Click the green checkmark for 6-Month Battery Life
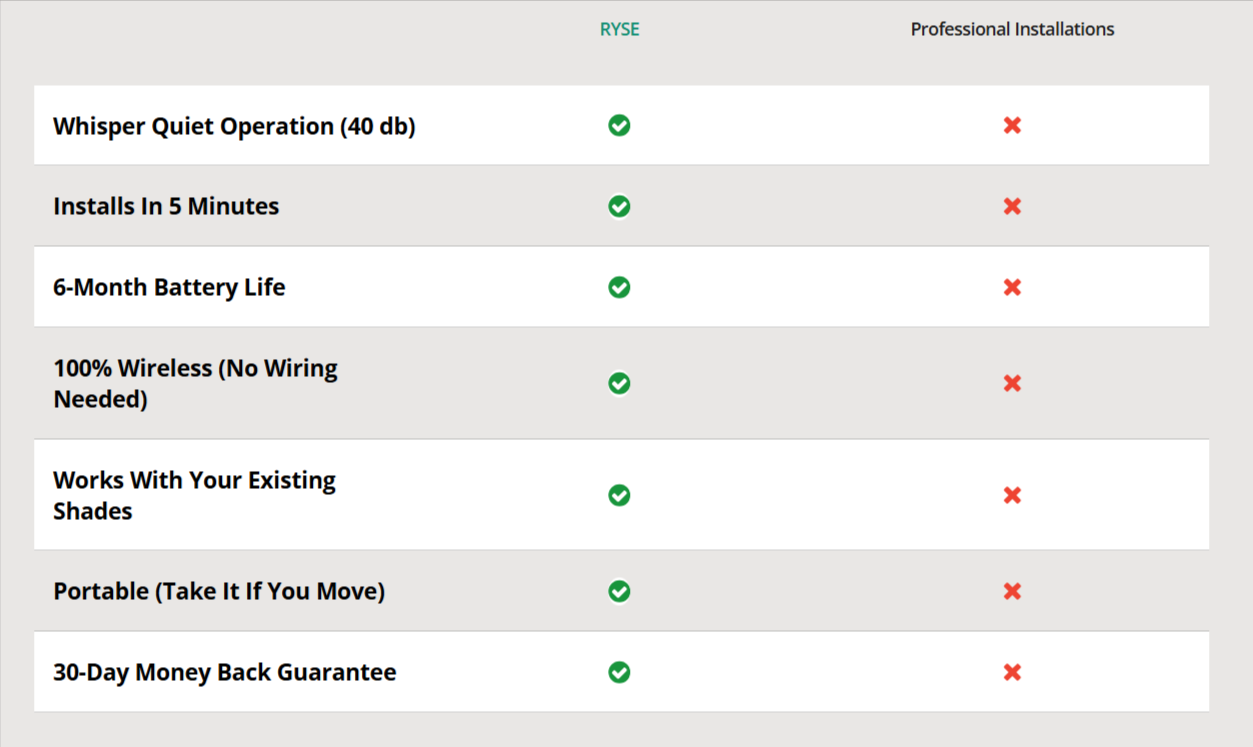The width and height of the screenshot is (1253, 747). tap(619, 287)
